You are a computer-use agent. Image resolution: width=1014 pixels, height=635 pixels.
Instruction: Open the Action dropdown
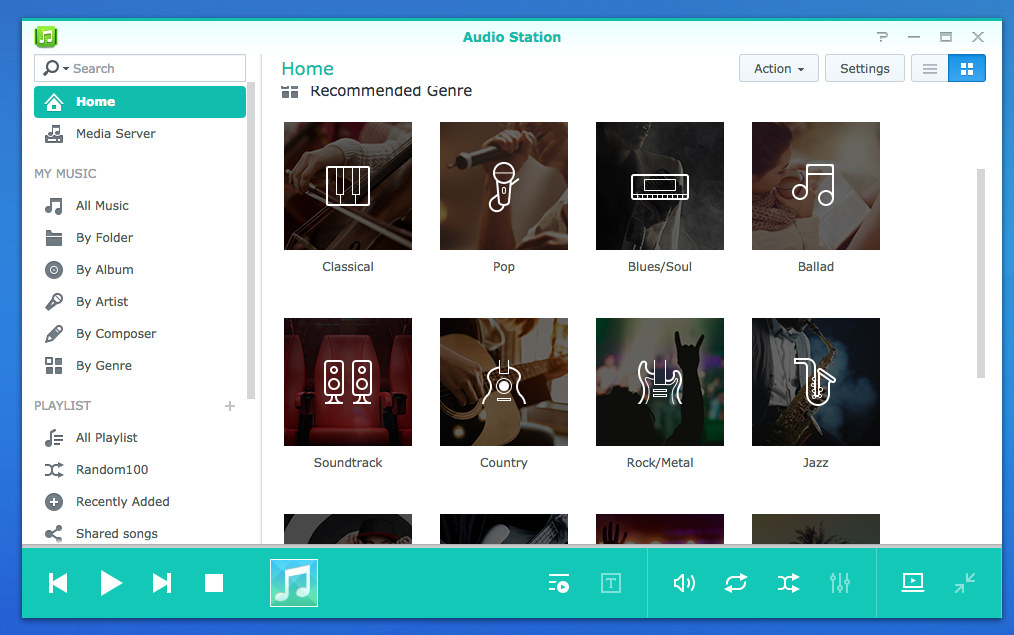(779, 69)
